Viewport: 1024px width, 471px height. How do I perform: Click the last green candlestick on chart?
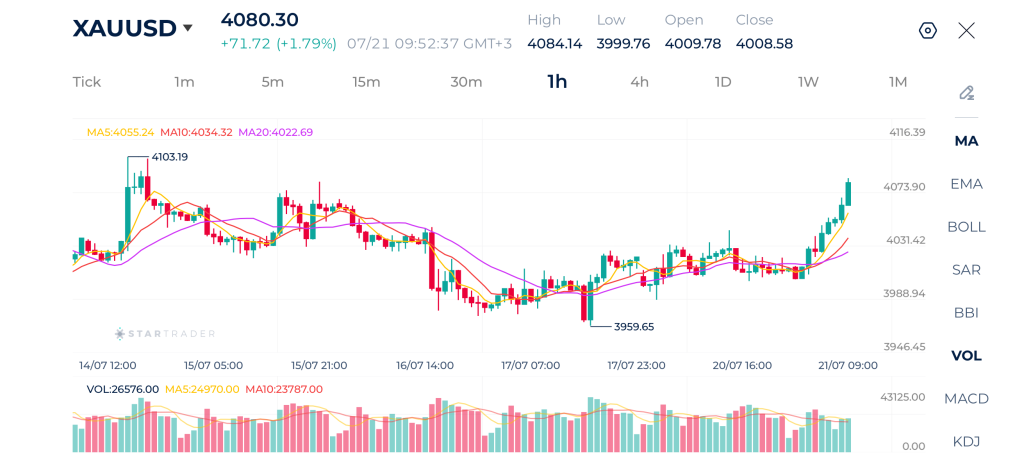point(848,192)
